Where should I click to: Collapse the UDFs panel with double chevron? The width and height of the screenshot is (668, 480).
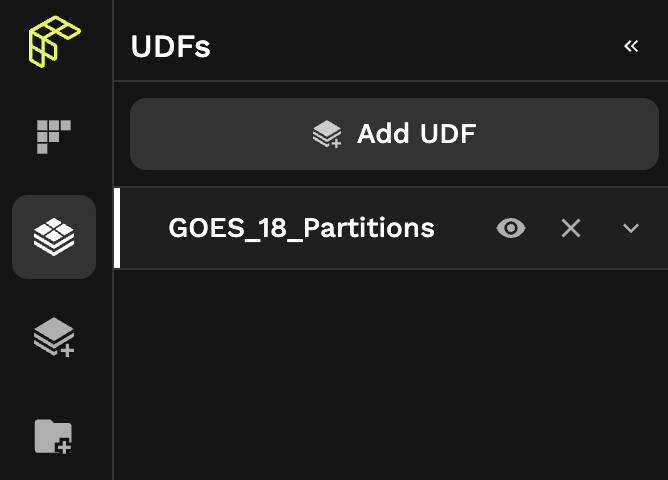(631, 46)
